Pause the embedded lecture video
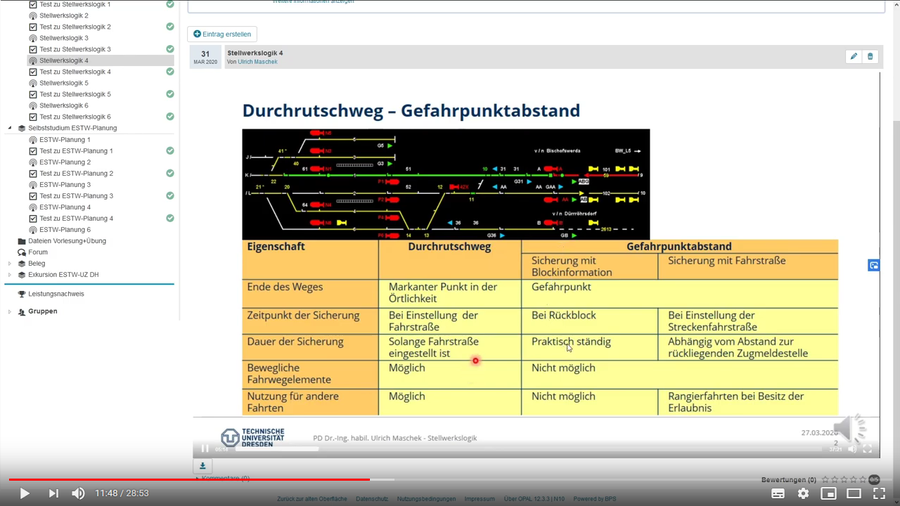The image size is (900, 506). coord(205,449)
